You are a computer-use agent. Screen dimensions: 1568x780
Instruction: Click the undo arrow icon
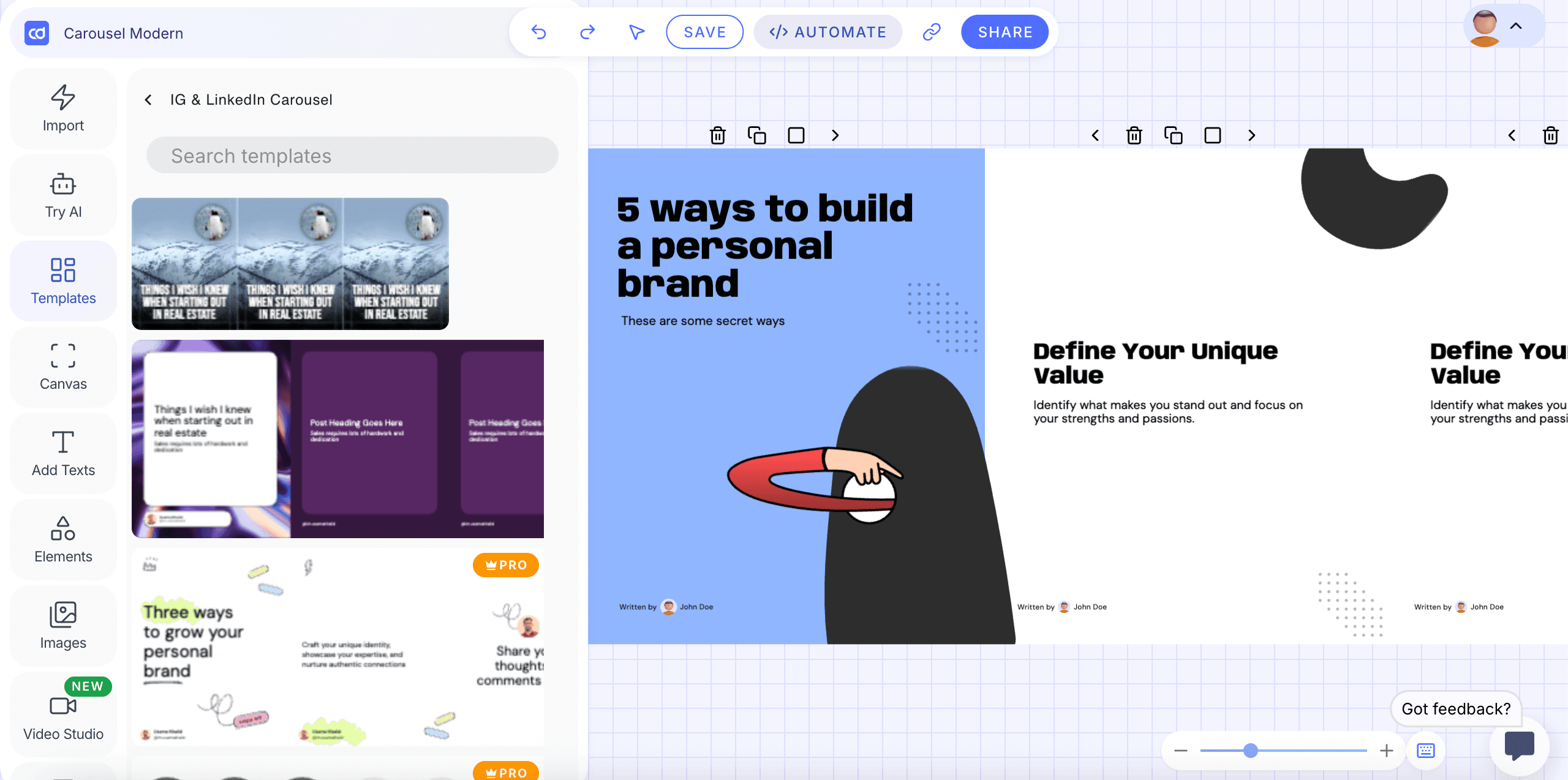(538, 32)
